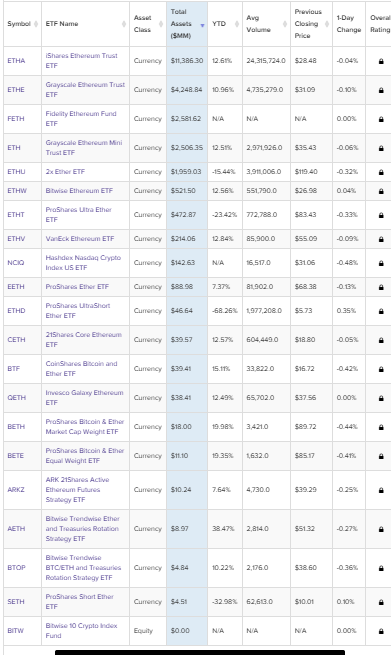
Task: Open Fidelity Ethereum Fund ETF link
Action: coord(81,119)
